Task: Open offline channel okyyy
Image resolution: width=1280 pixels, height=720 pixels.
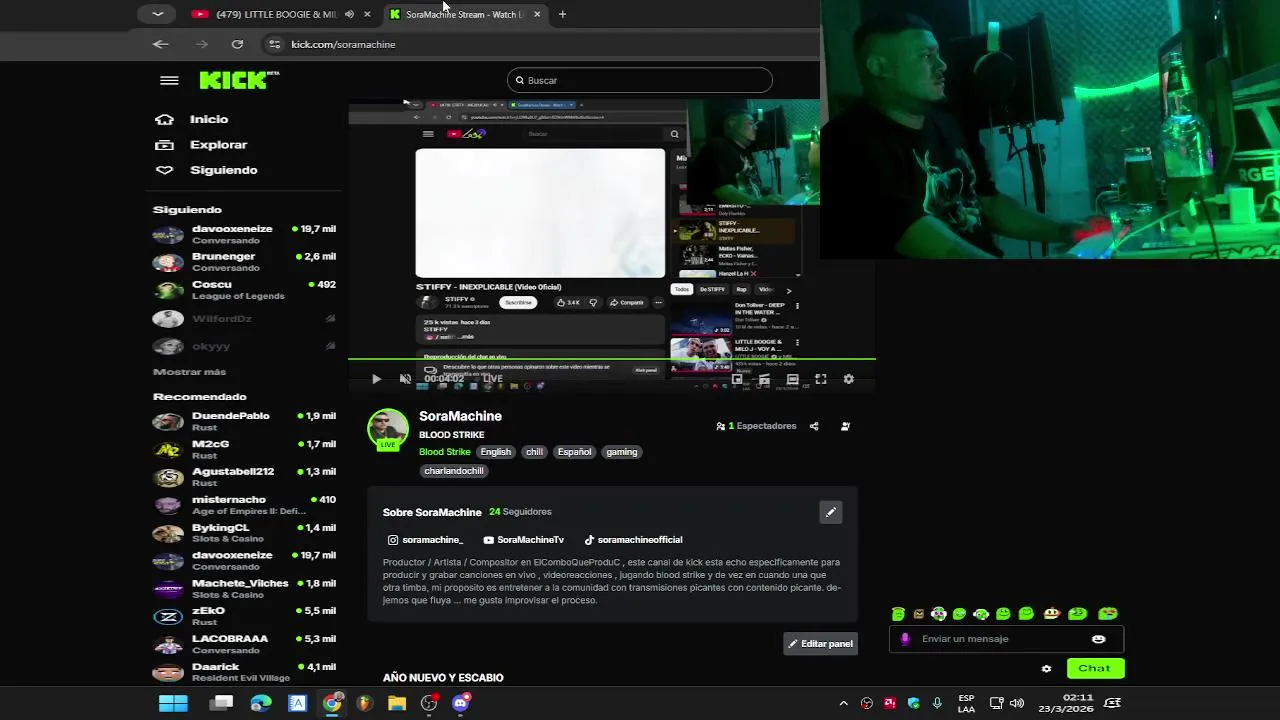Action: 244,346
